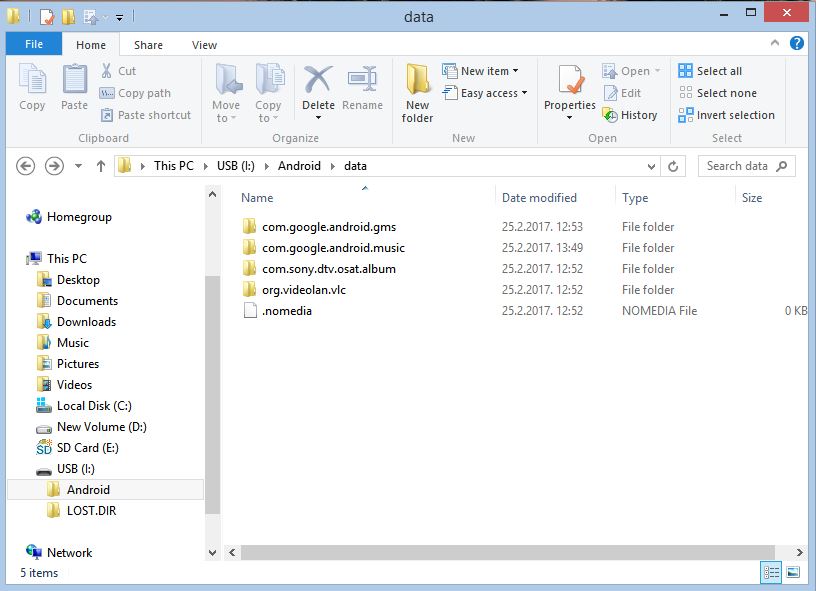Open the File menu
The width and height of the screenshot is (816, 591).
34,45
